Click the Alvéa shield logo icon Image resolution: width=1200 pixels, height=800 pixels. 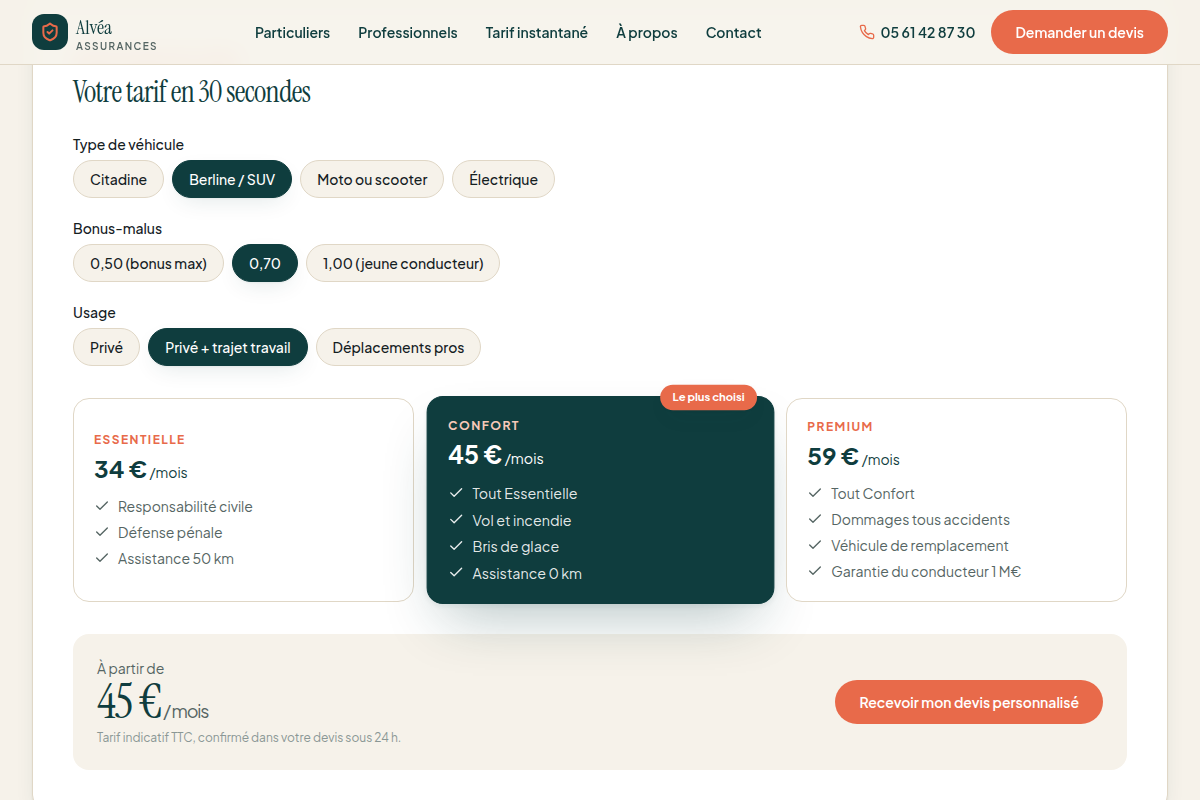50,32
